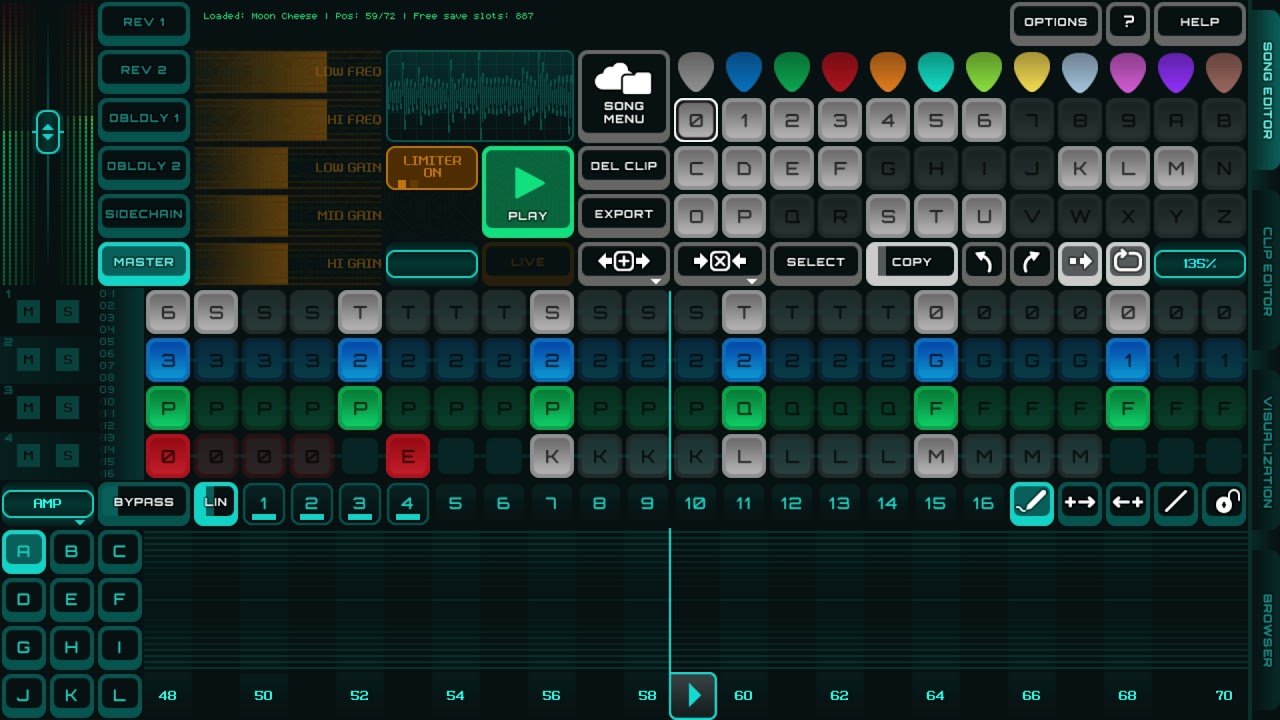Click the COPY button
1280x720 pixels.
coord(911,263)
